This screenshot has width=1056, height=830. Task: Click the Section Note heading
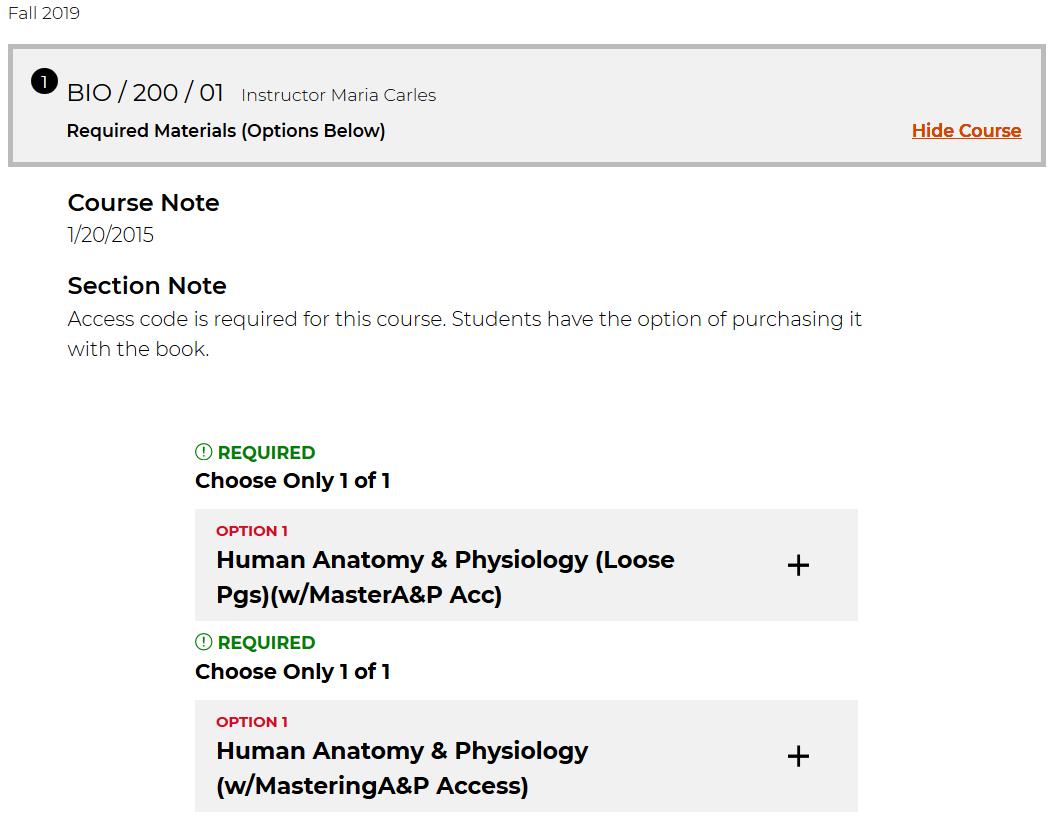pos(147,286)
